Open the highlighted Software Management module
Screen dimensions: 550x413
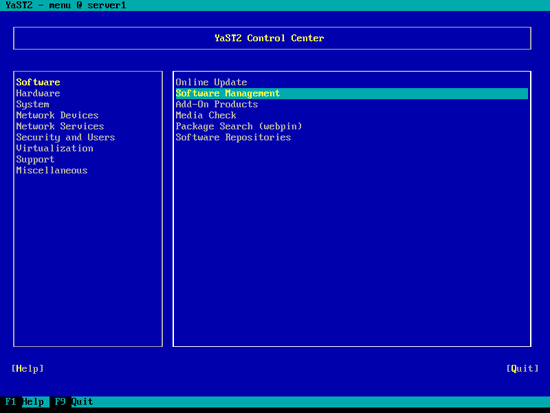pos(351,93)
